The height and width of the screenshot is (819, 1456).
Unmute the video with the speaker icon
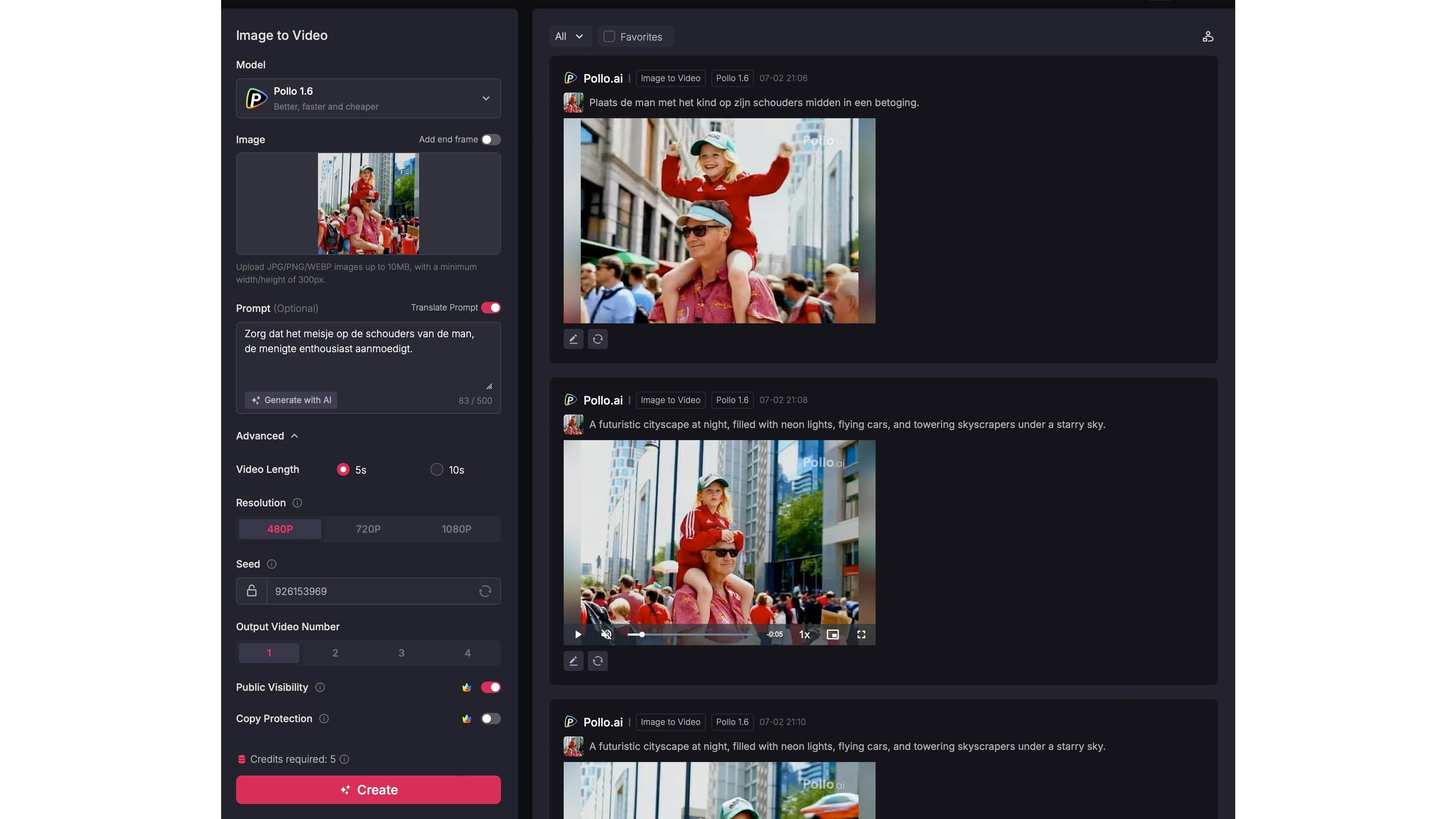pyautogui.click(x=606, y=635)
